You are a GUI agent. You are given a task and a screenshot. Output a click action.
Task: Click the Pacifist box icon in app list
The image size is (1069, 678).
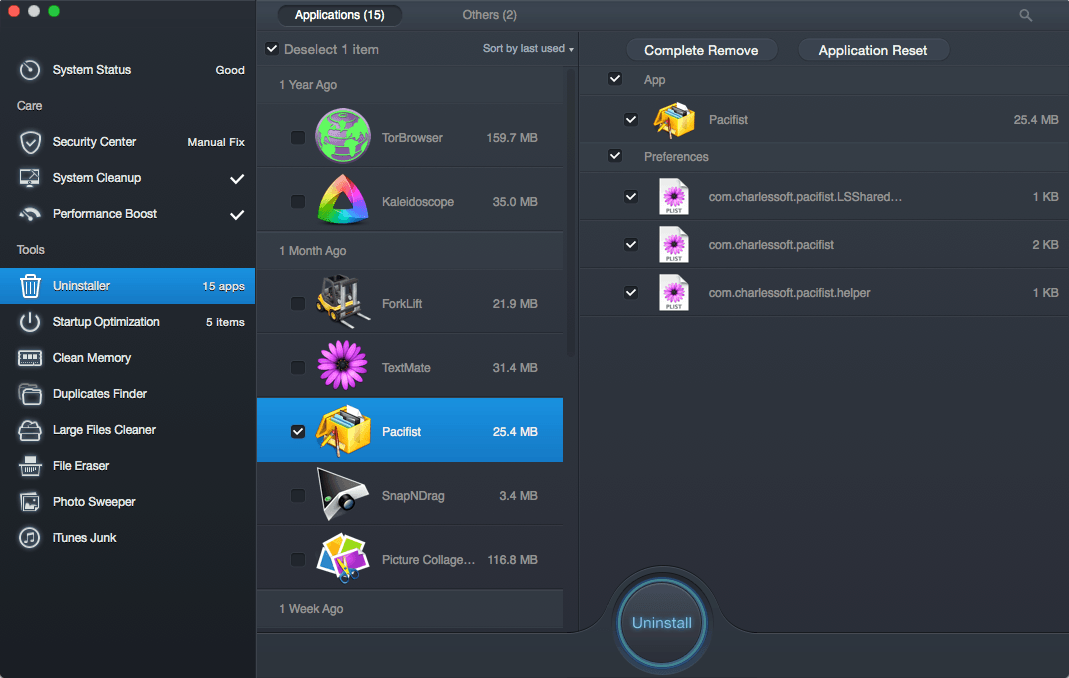[343, 430]
